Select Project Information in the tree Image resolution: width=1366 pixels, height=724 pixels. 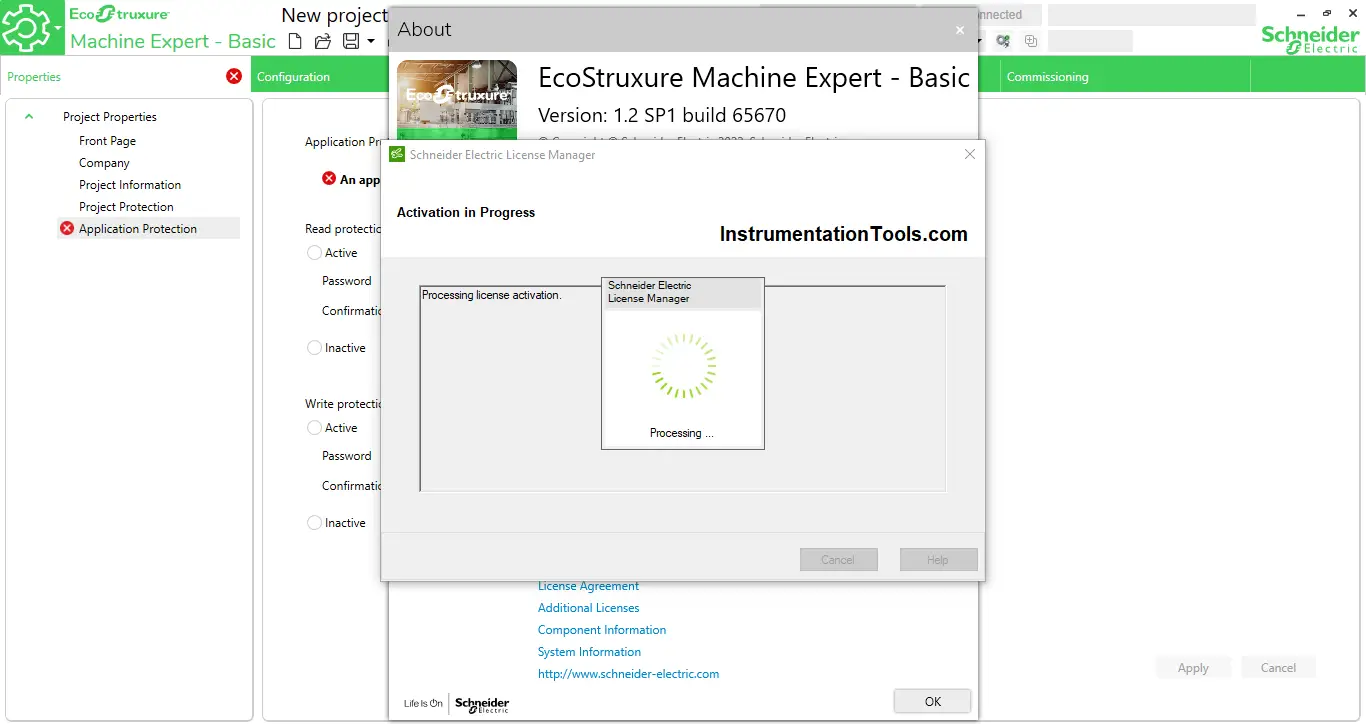point(130,185)
